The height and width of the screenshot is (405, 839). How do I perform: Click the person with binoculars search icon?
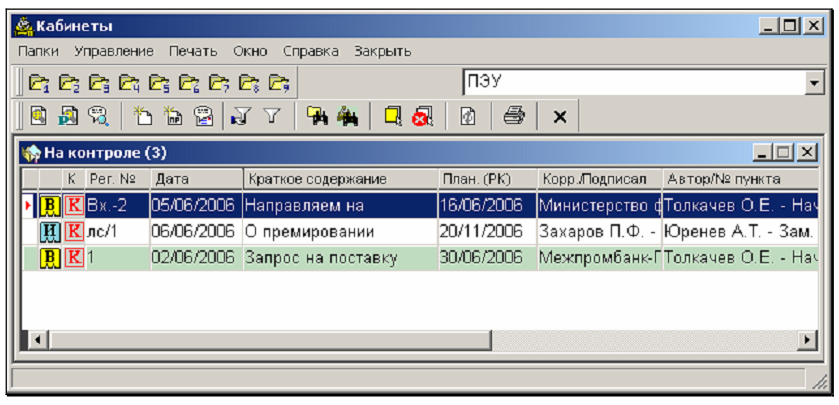coord(348,116)
